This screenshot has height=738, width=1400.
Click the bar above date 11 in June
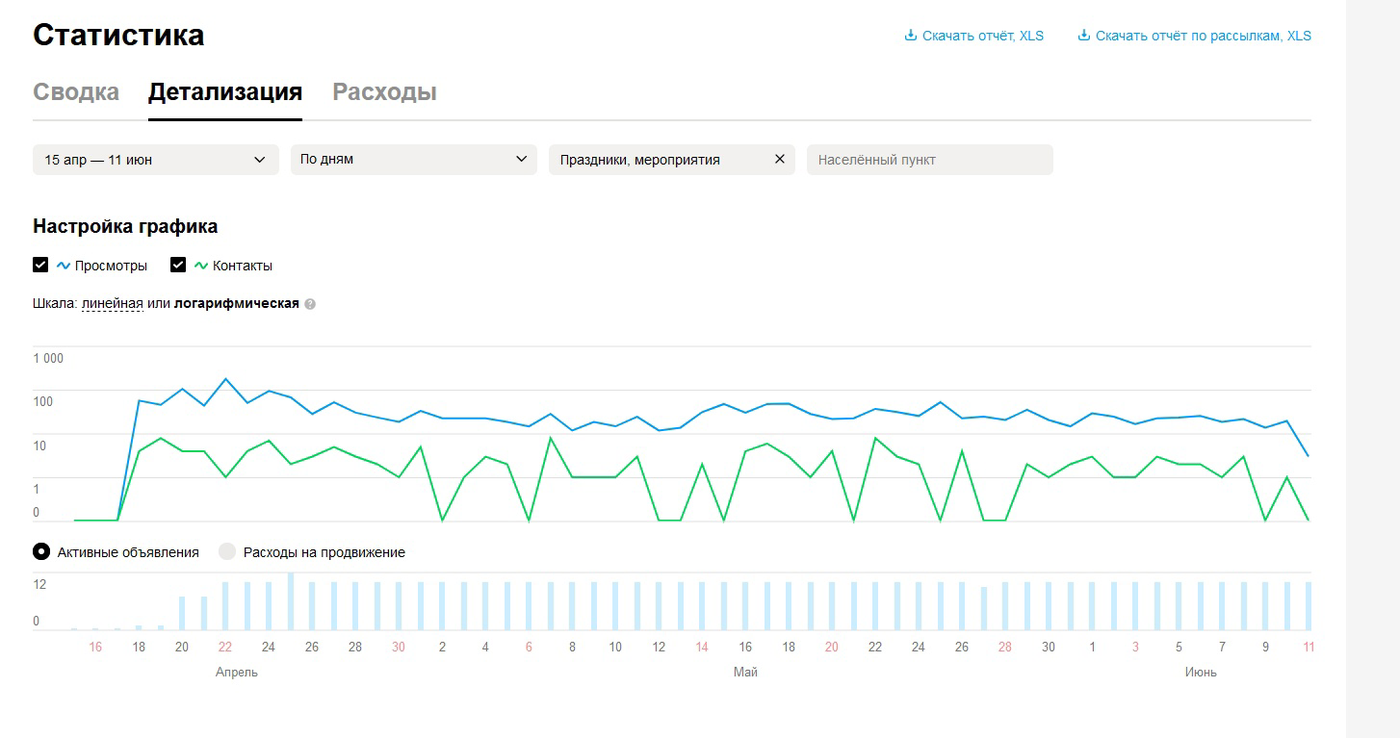point(1308,606)
